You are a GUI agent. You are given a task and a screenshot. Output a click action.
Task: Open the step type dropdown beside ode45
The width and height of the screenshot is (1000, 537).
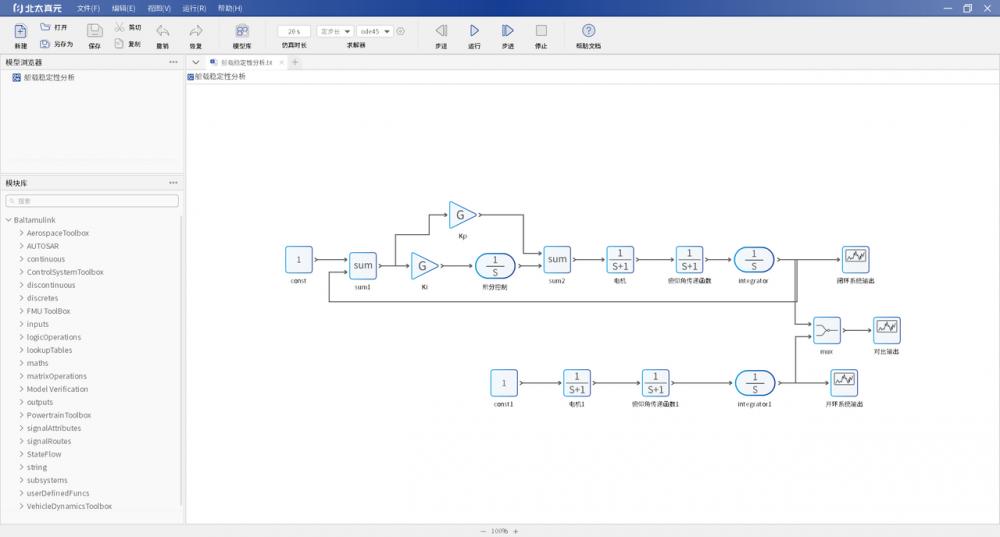click(335, 31)
